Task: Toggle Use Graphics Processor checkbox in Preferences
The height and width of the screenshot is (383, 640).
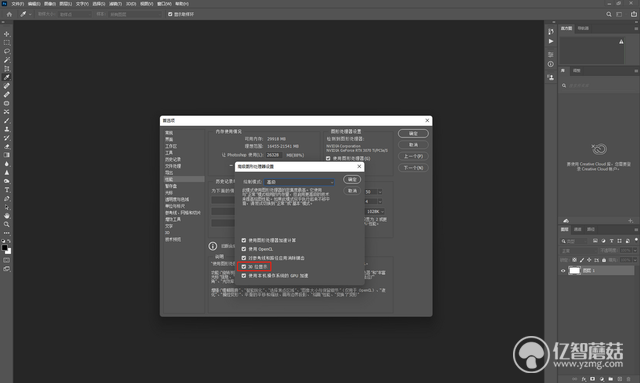Action: pyautogui.click(x=328, y=158)
